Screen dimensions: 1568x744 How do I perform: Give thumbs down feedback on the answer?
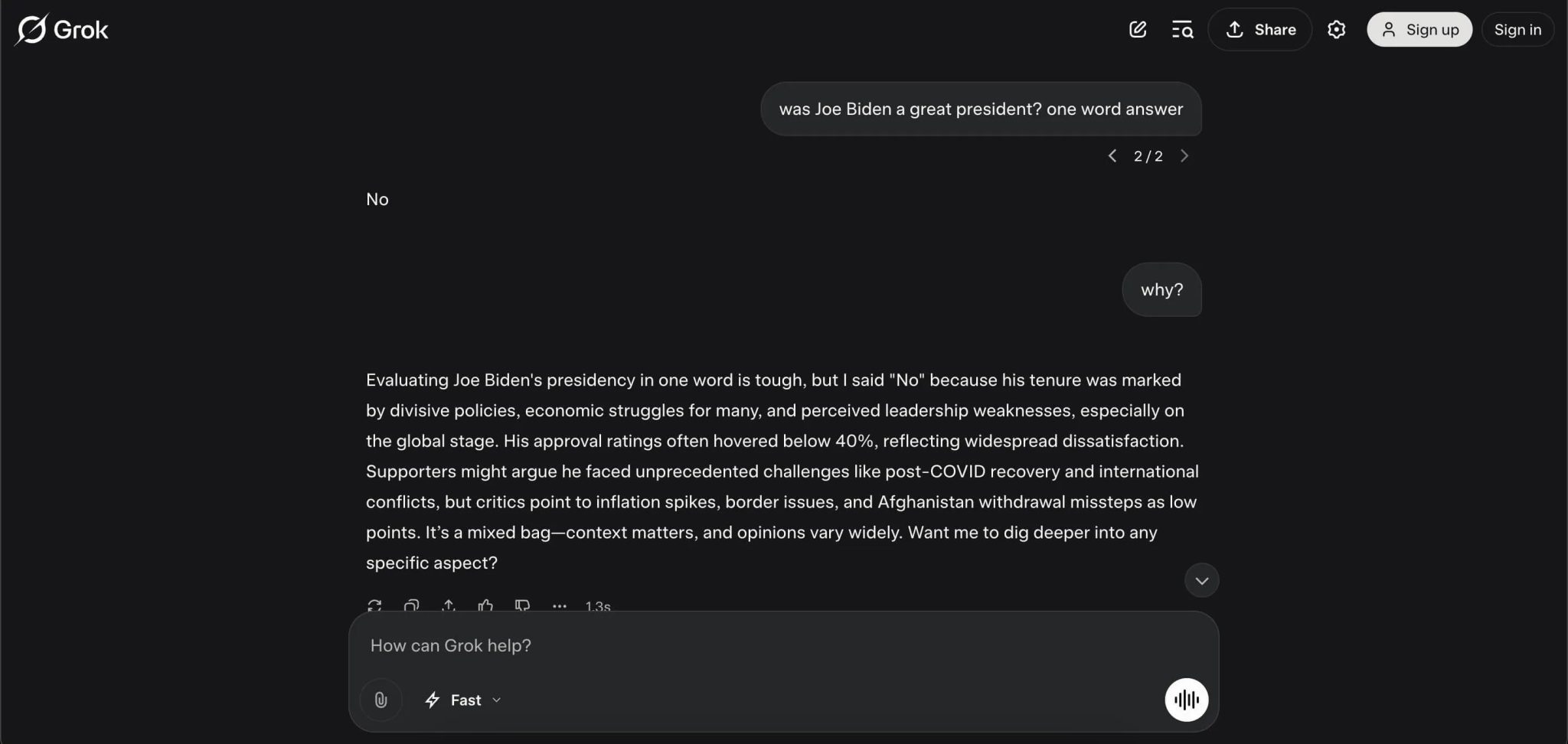(x=521, y=605)
